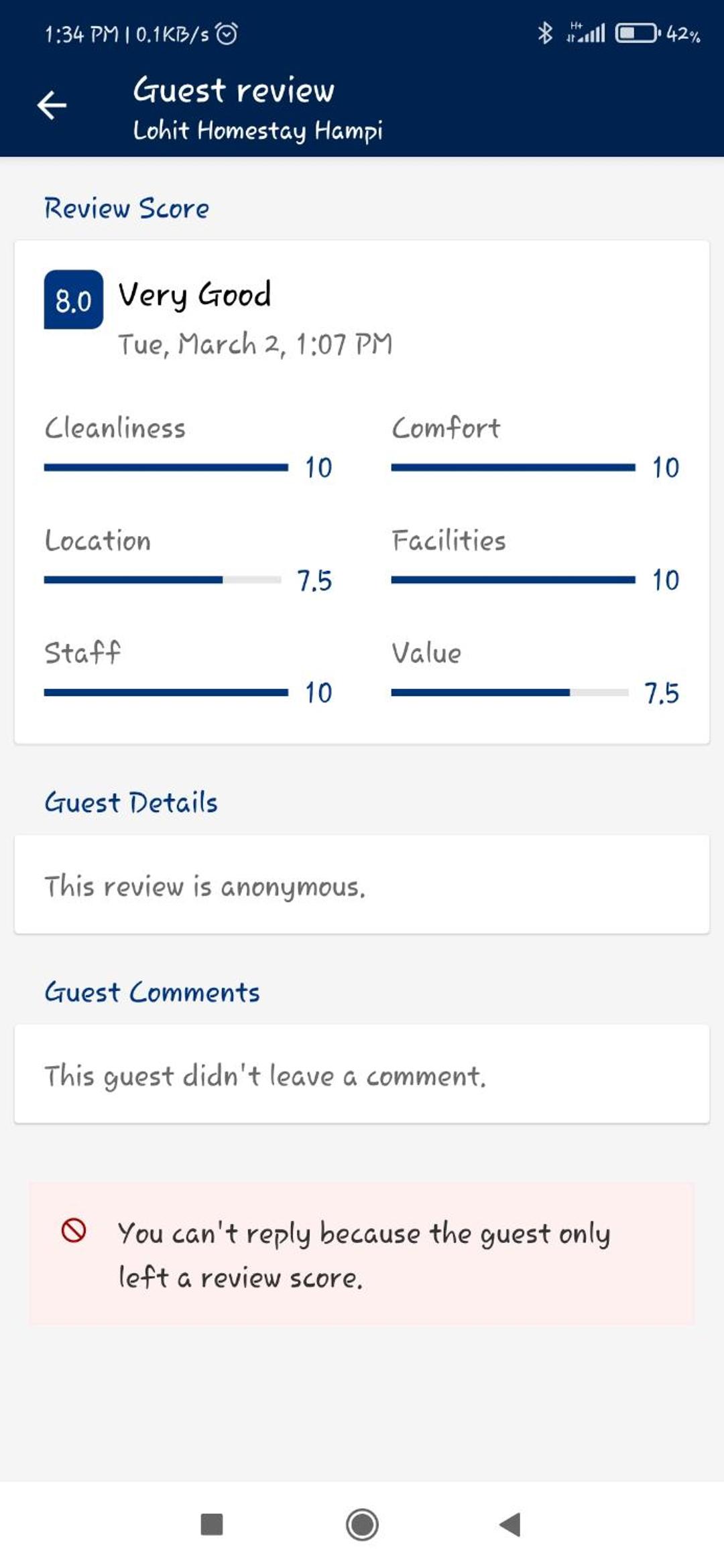Tap the red no-reply prohibition icon
724x1568 pixels.
74,1231
